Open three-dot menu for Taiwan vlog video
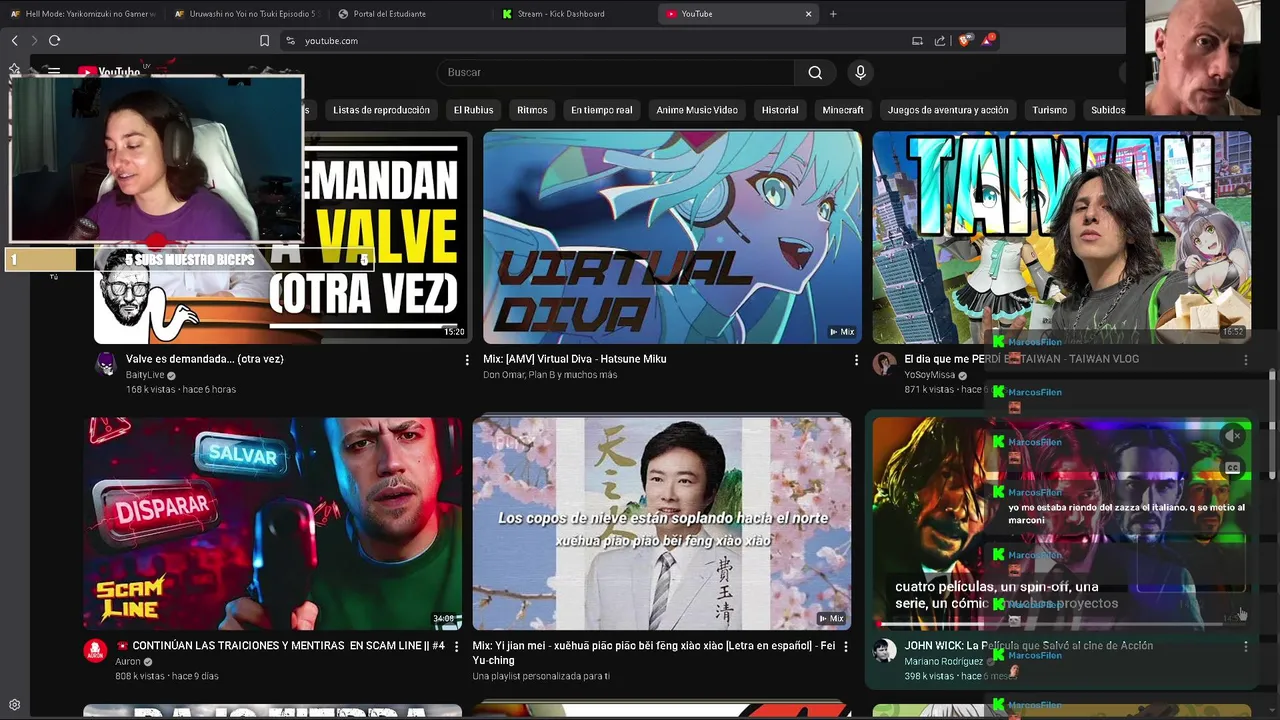Image resolution: width=1280 pixels, height=720 pixels. point(1245,360)
